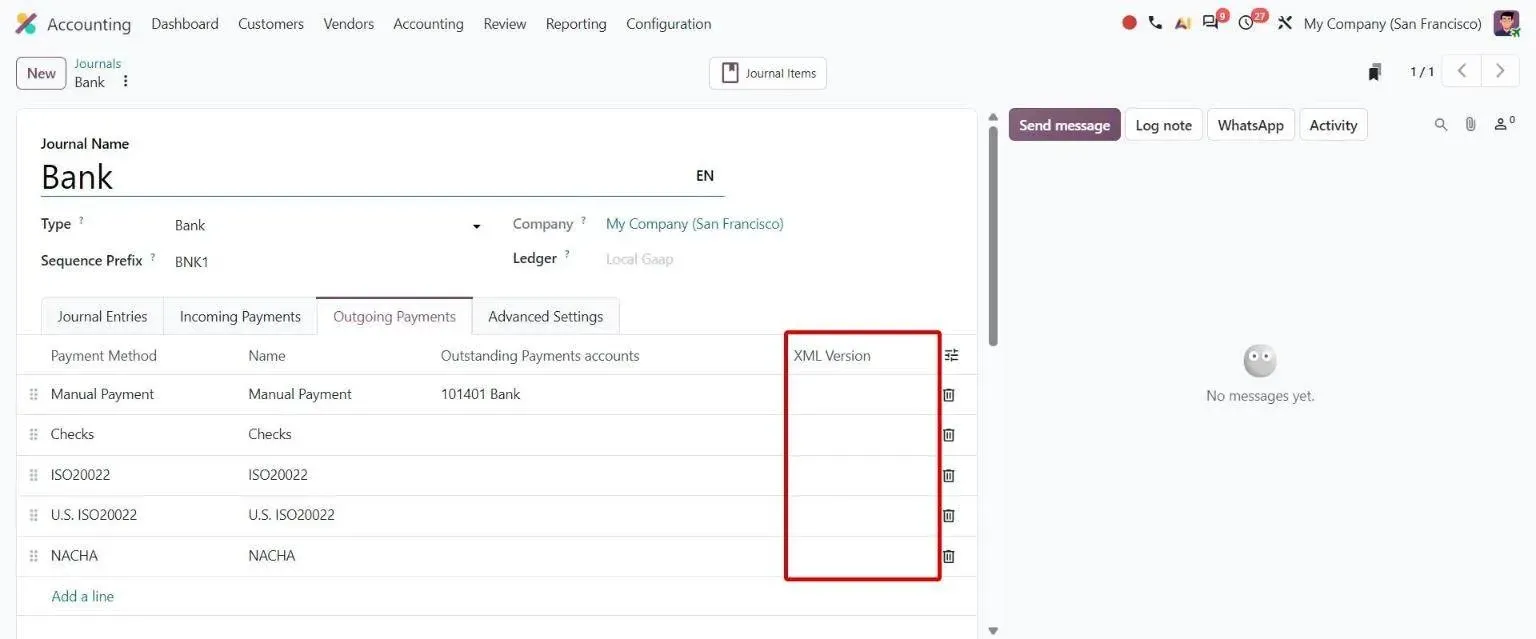Click the EN translation button in the name field
Image resolution: width=1536 pixels, height=639 pixels.
pos(705,176)
